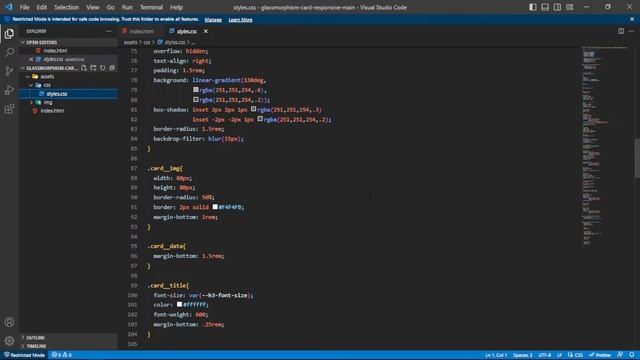
Task: Click the Manage link in banner
Action: [213, 20]
